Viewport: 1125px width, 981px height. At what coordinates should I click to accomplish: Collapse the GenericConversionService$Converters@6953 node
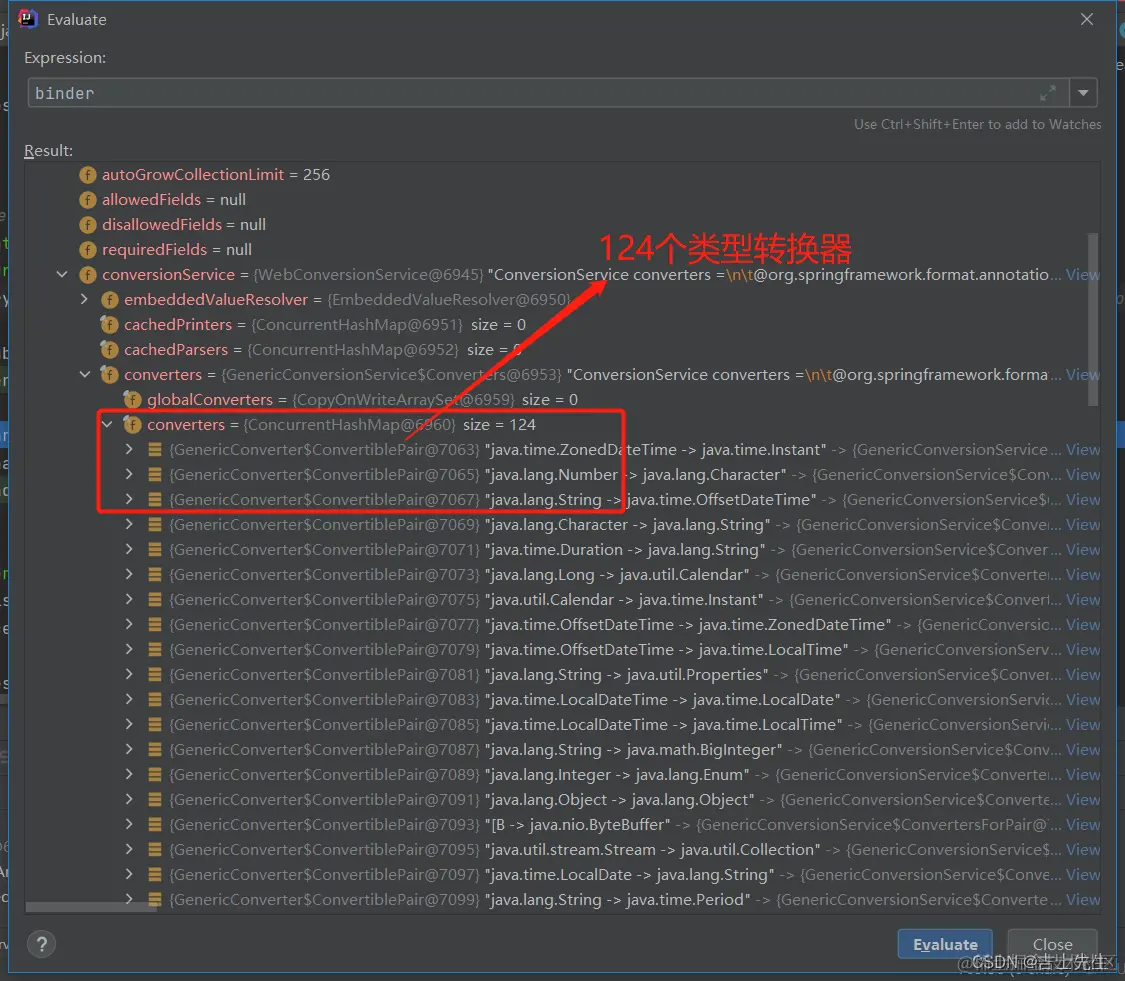85,374
